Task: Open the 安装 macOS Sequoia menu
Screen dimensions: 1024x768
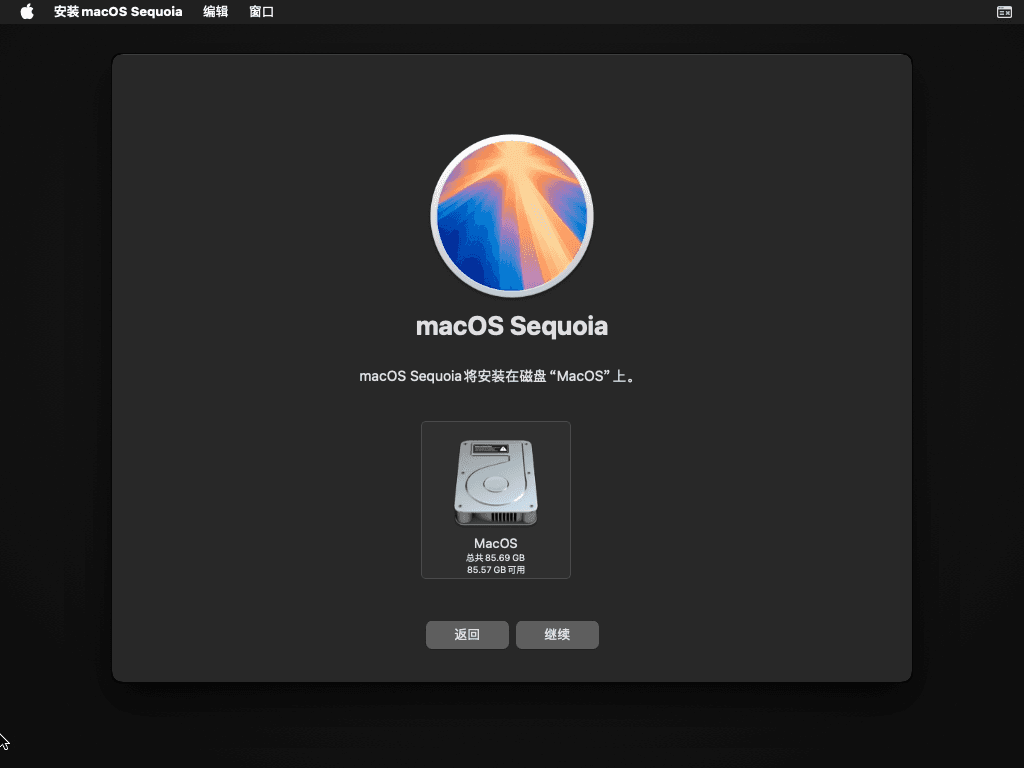Action: point(118,12)
